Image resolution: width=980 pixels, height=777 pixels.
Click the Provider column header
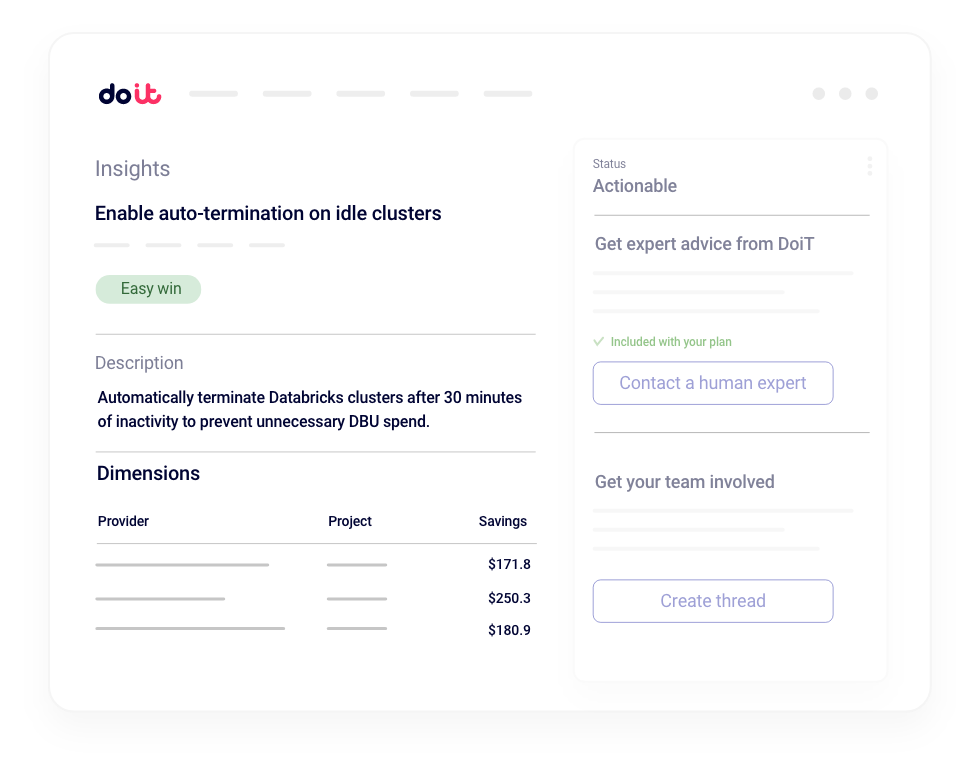coord(123,521)
